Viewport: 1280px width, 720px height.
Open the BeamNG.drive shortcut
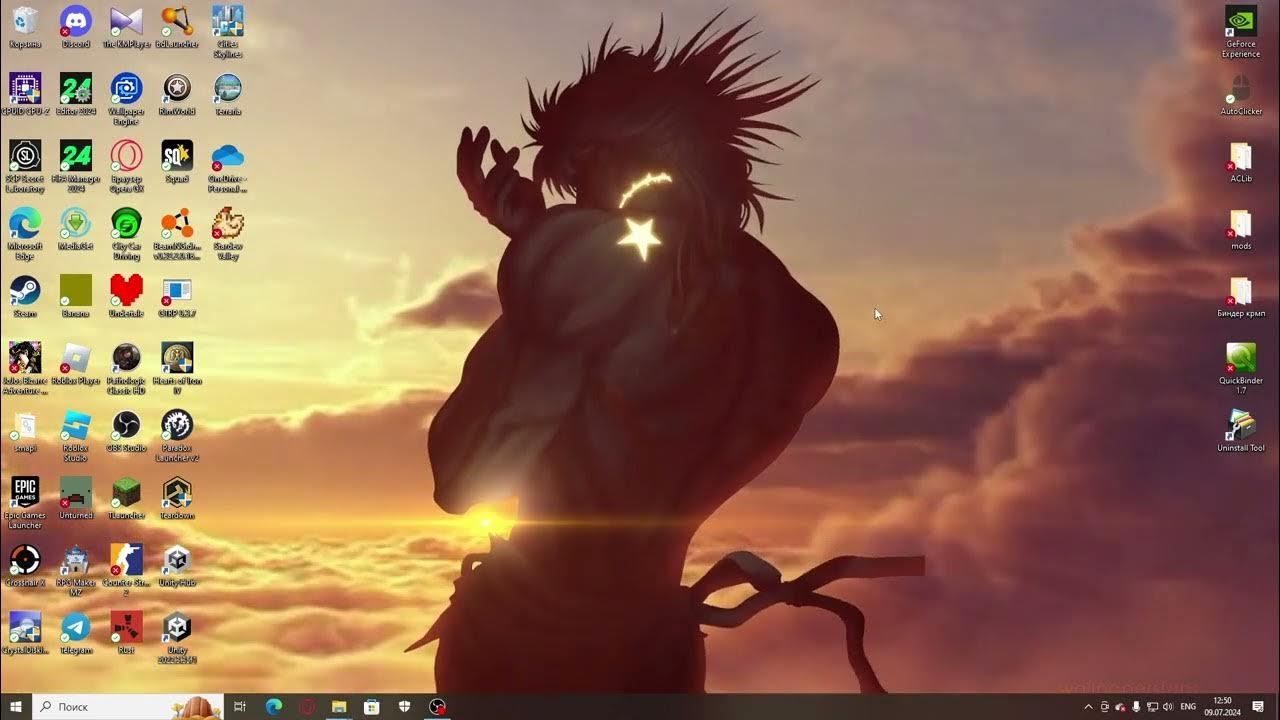(177, 233)
